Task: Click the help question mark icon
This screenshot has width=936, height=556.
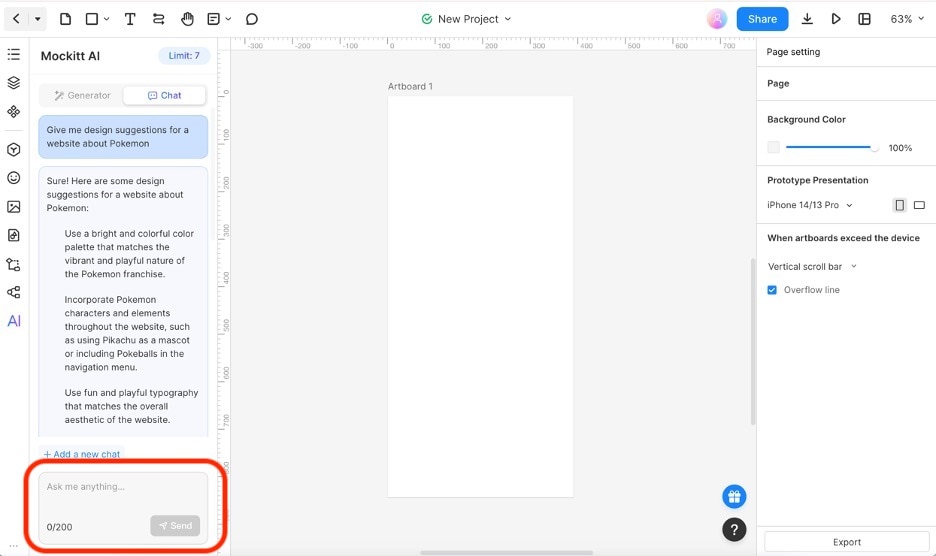Action: tap(734, 529)
